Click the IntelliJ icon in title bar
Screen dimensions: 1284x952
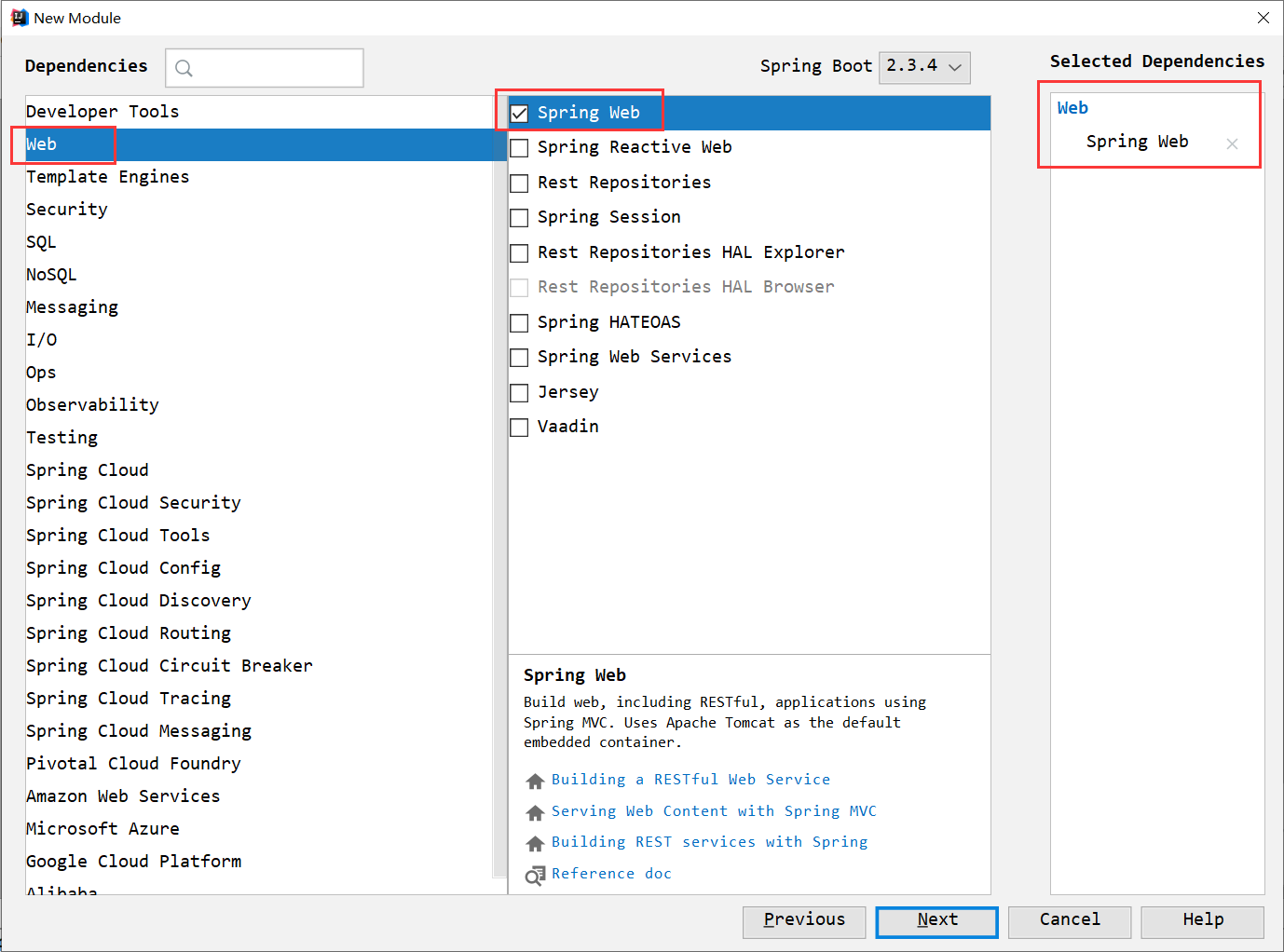tap(19, 18)
